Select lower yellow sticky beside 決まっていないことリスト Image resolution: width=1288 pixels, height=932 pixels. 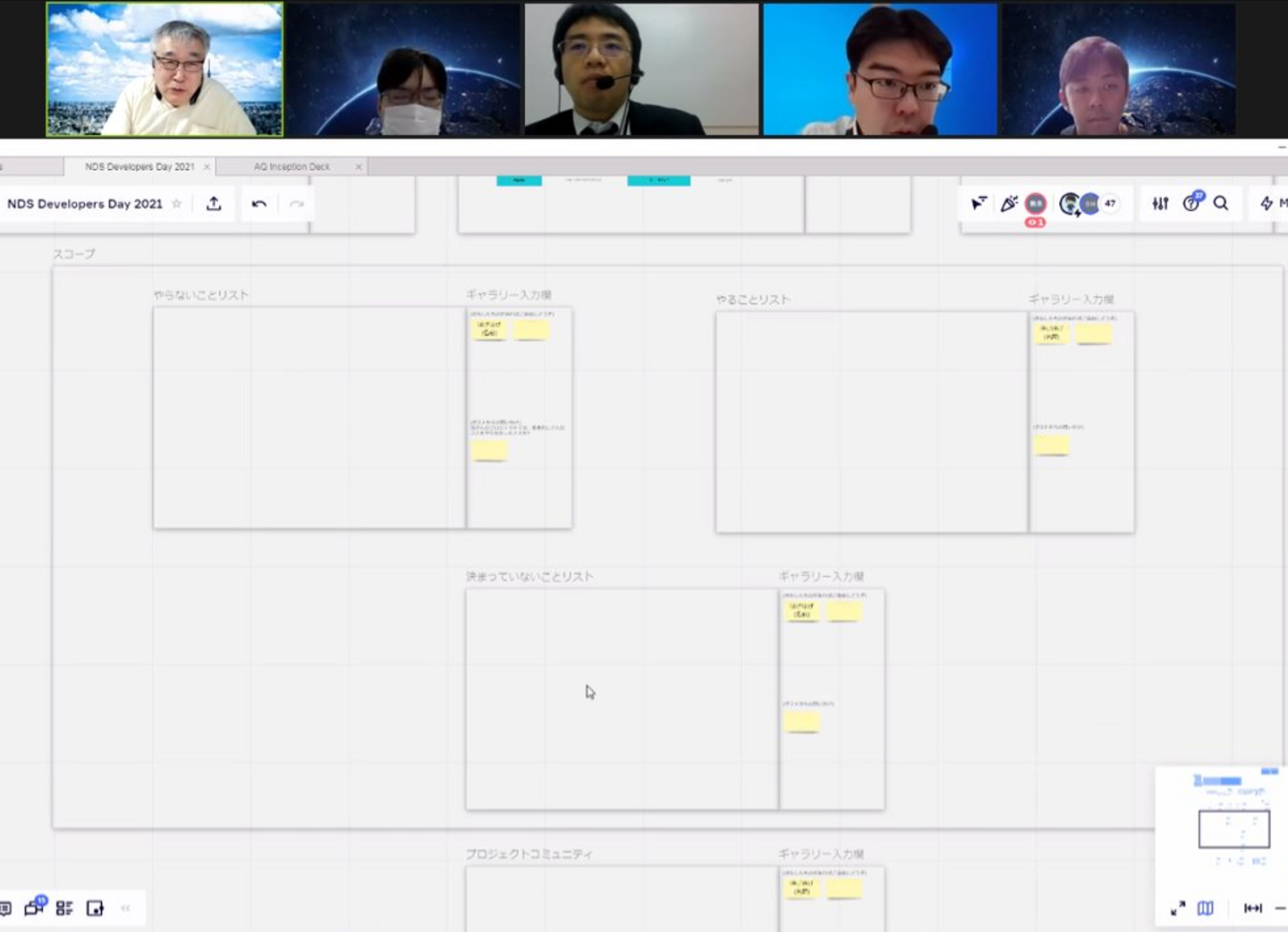click(x=802, y=722)
